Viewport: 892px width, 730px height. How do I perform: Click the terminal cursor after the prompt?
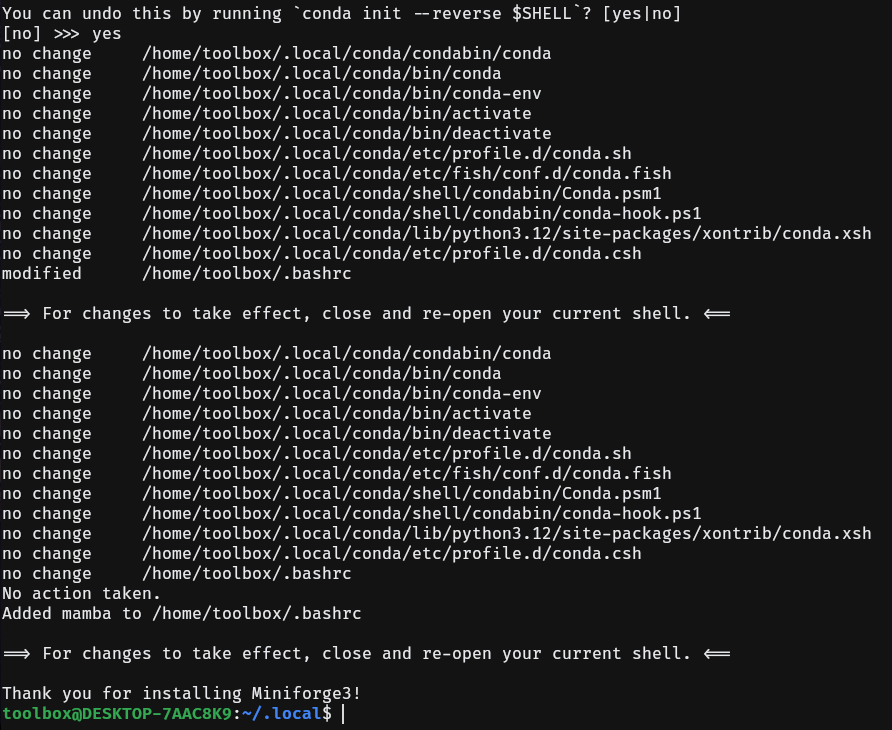343,713
